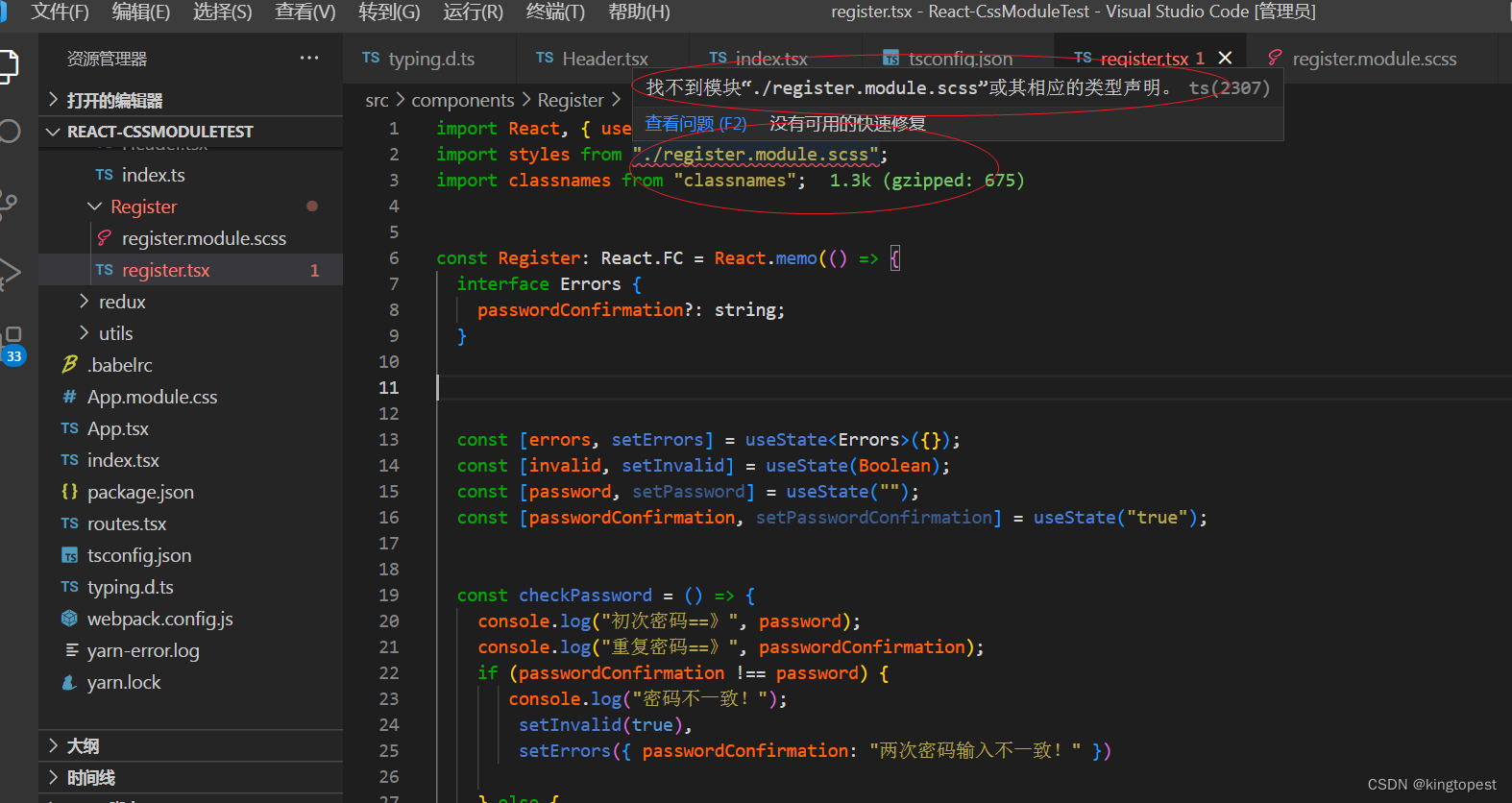Viewport: 1512px width, 803px height.
Task: Click the error count badge on register.tsx row
Action: pyautogui.click(x=314, y=271)
